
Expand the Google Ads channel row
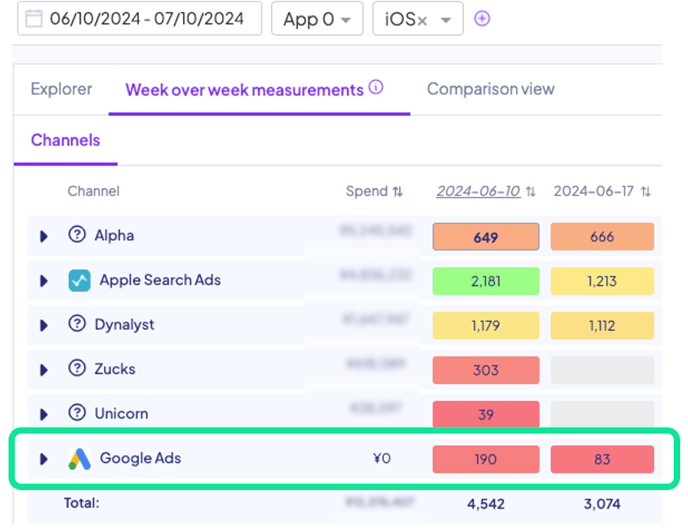[43, 459]
